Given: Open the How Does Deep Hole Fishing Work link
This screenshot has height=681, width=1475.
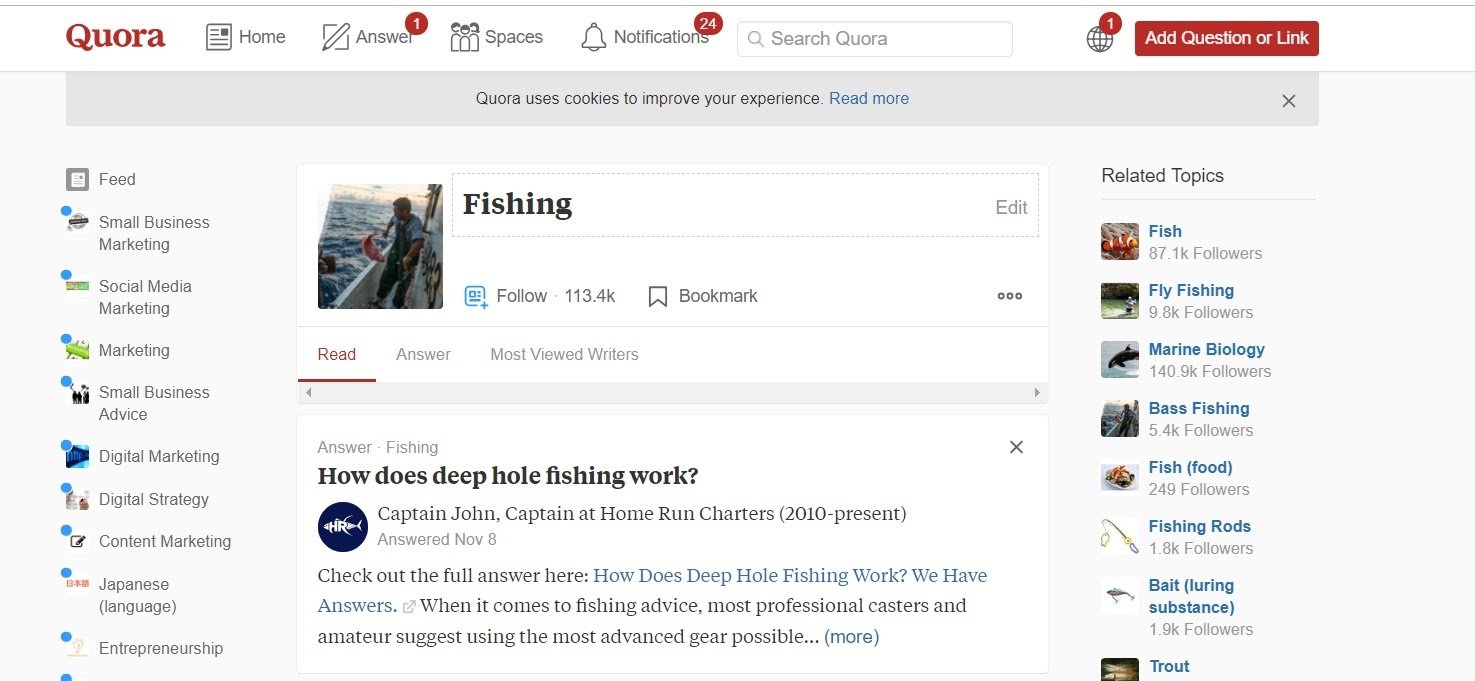Looking at the screenshot, I should click(x=790, y=576).
